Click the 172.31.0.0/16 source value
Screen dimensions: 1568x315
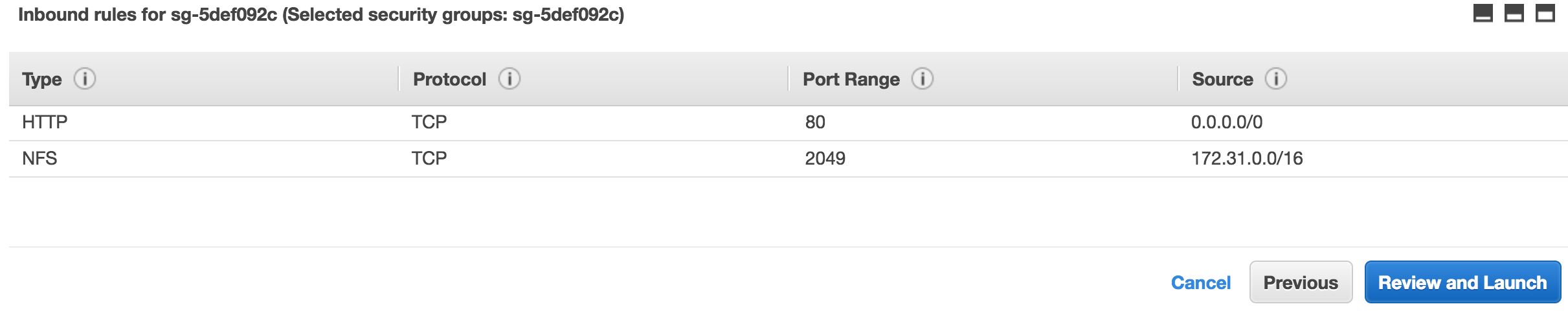pyautogui.click(x=1247, y=158)
